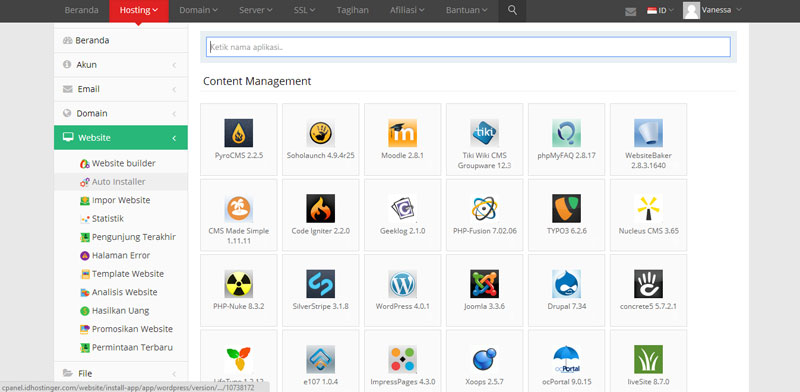Choose the ImpressPages 4.3.0 icon
This screenshot has height=392, width=800.
click(403, 359)
